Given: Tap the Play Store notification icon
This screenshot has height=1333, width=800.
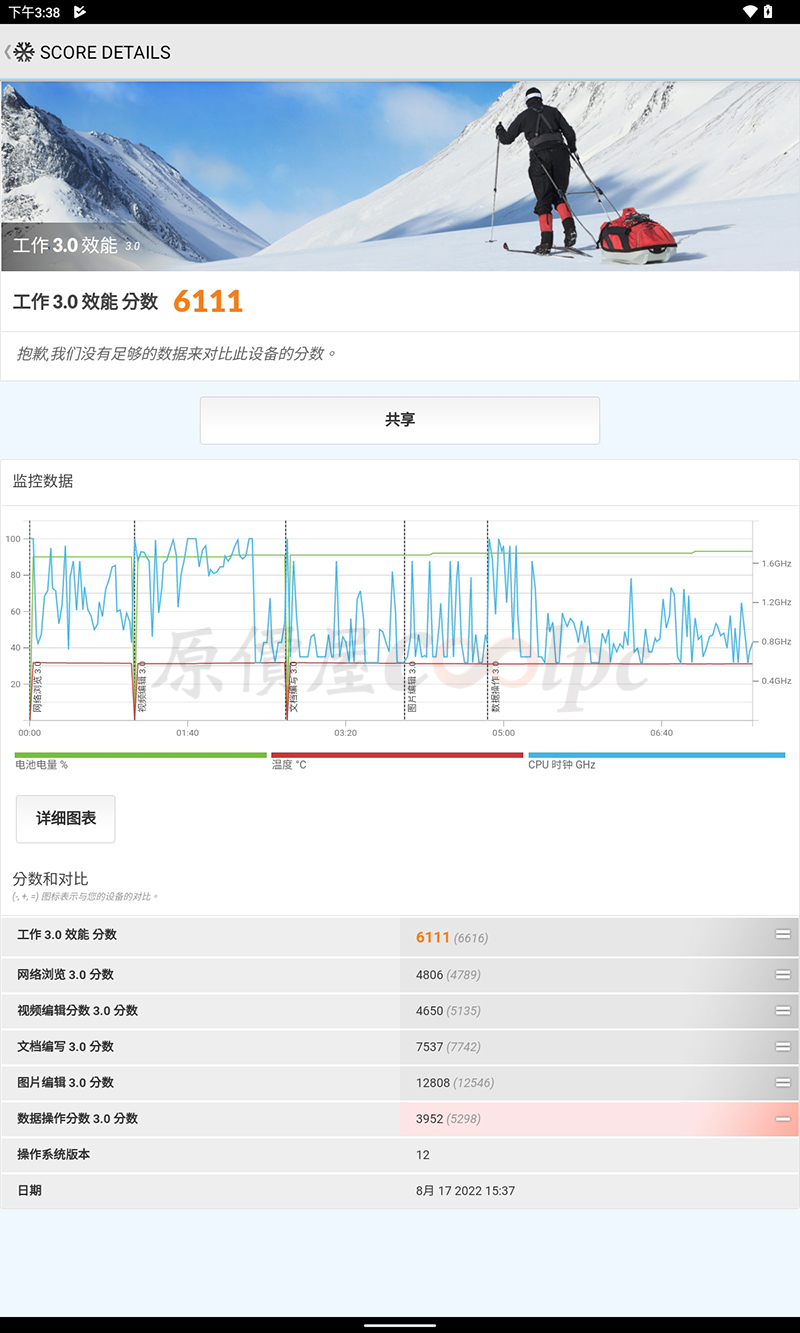Looking at the screenshot, I should pyautogui.click(x=80, y=12).
